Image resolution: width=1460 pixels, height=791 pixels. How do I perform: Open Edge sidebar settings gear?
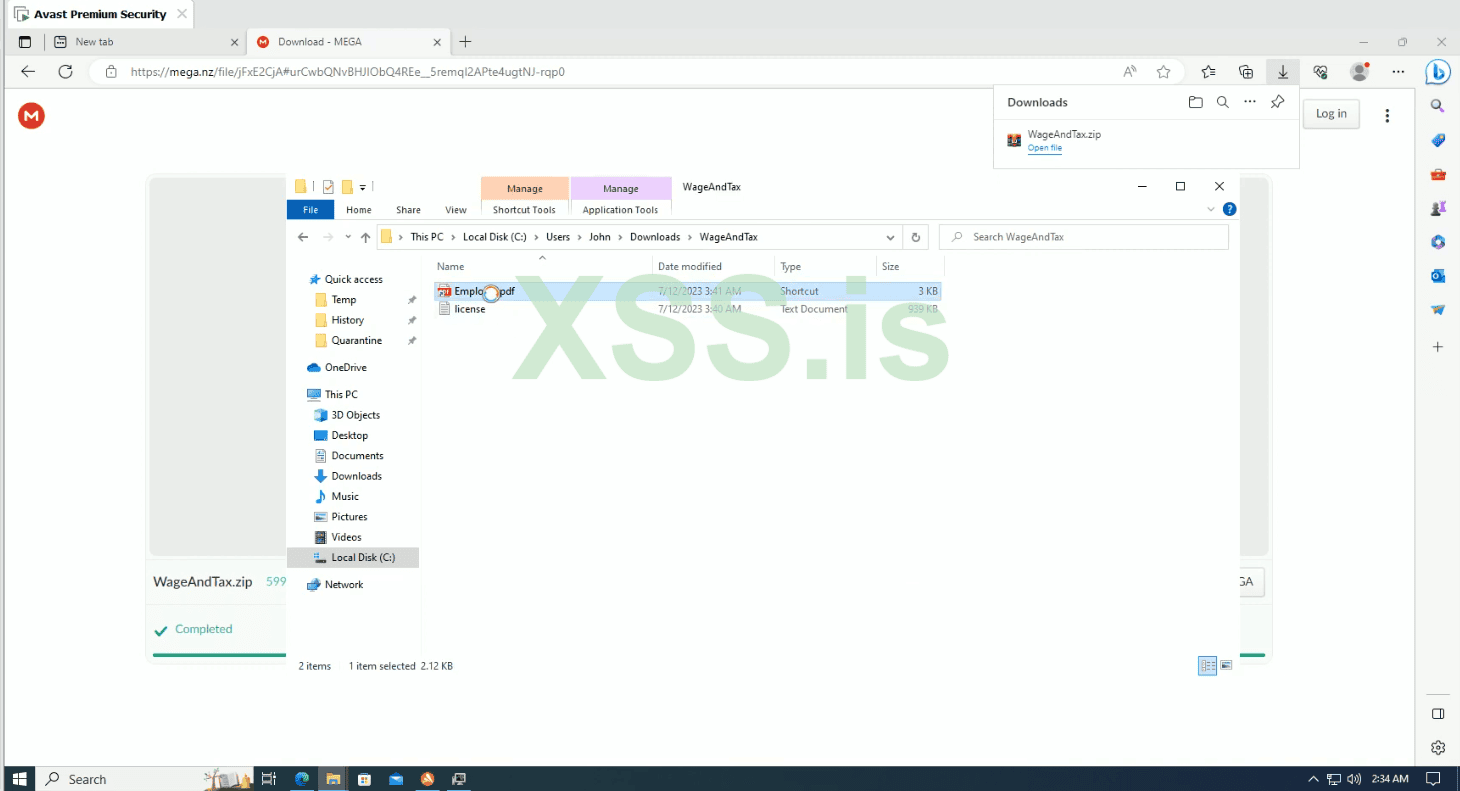click(1438, 748)
